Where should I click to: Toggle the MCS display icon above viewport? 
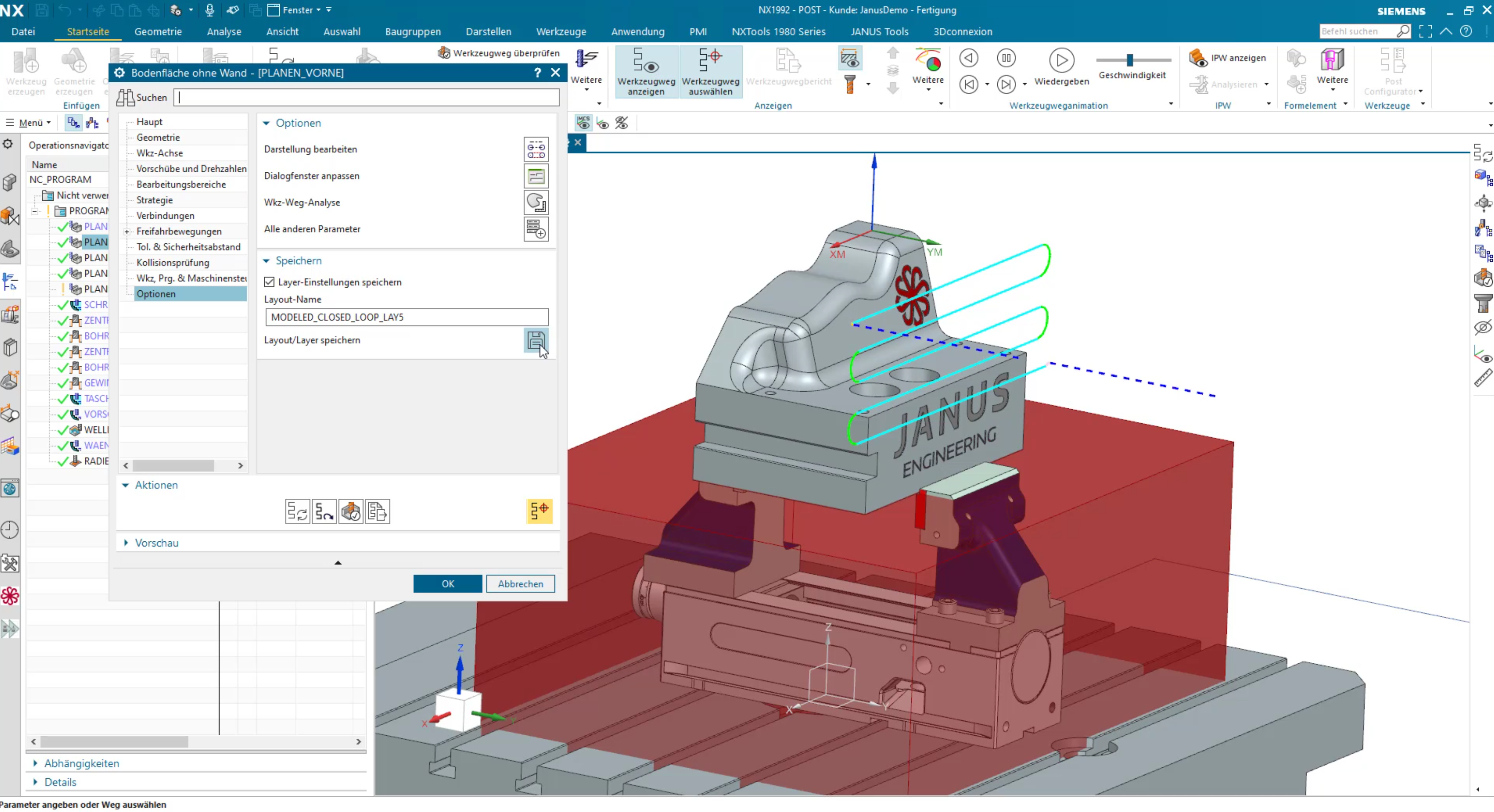[x=583, y=123]
